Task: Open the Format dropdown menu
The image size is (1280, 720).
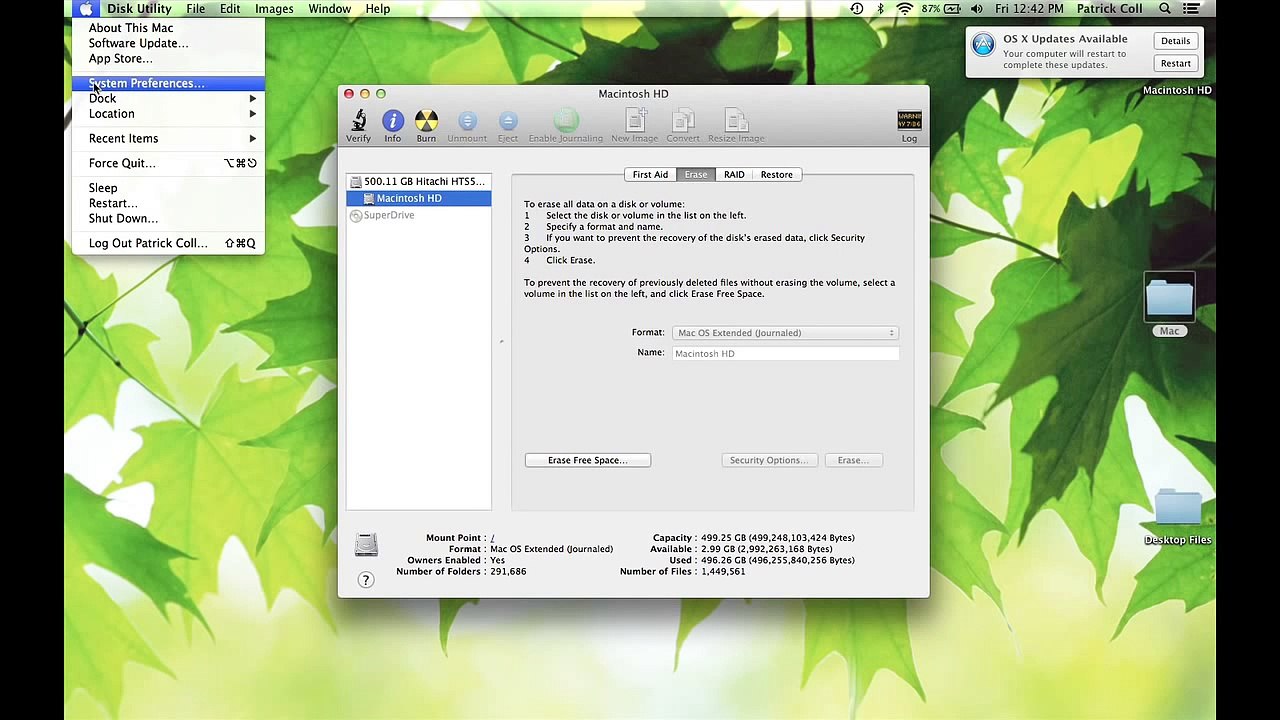Action: click(x=785, y=333)
